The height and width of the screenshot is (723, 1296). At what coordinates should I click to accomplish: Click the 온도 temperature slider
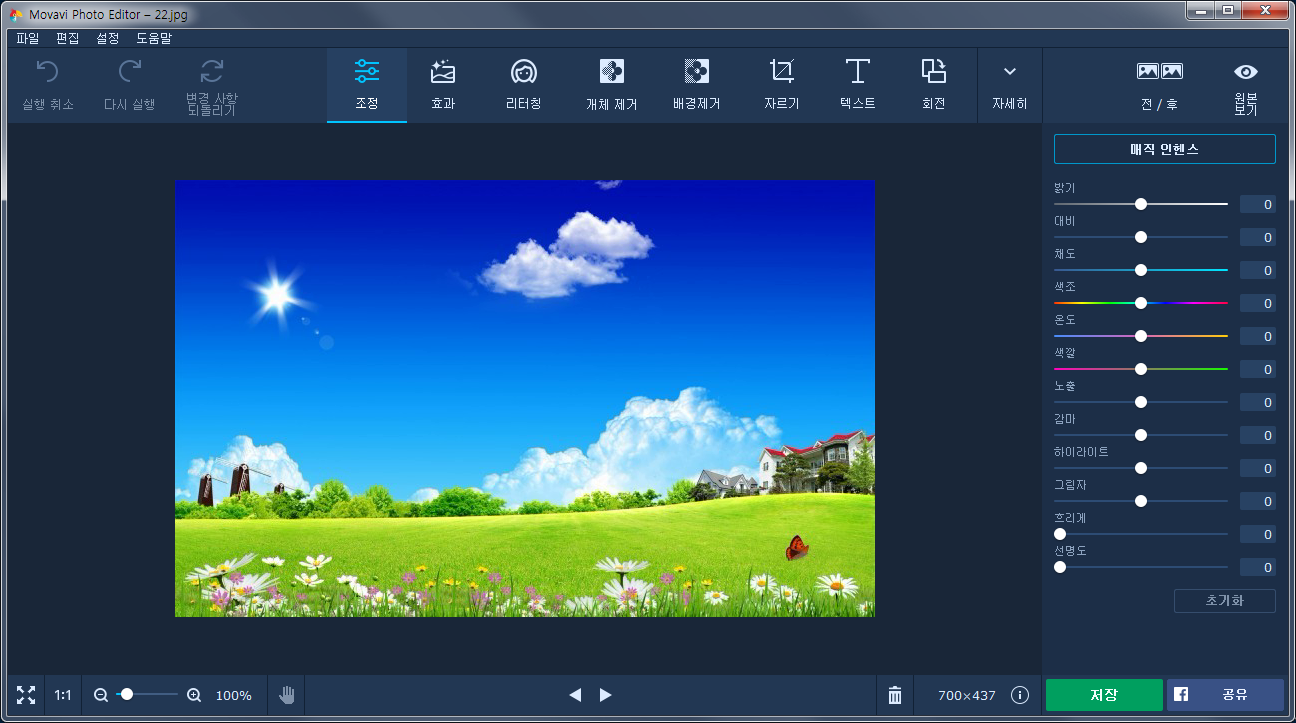(1141, 336)
